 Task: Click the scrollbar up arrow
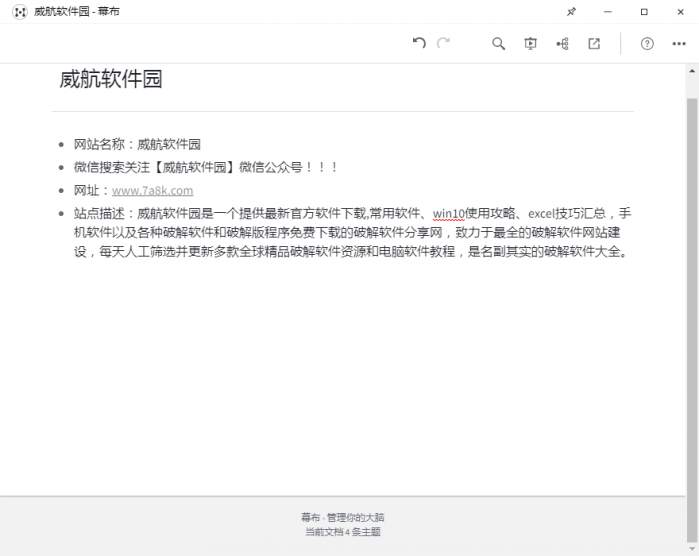coord(692,71)
